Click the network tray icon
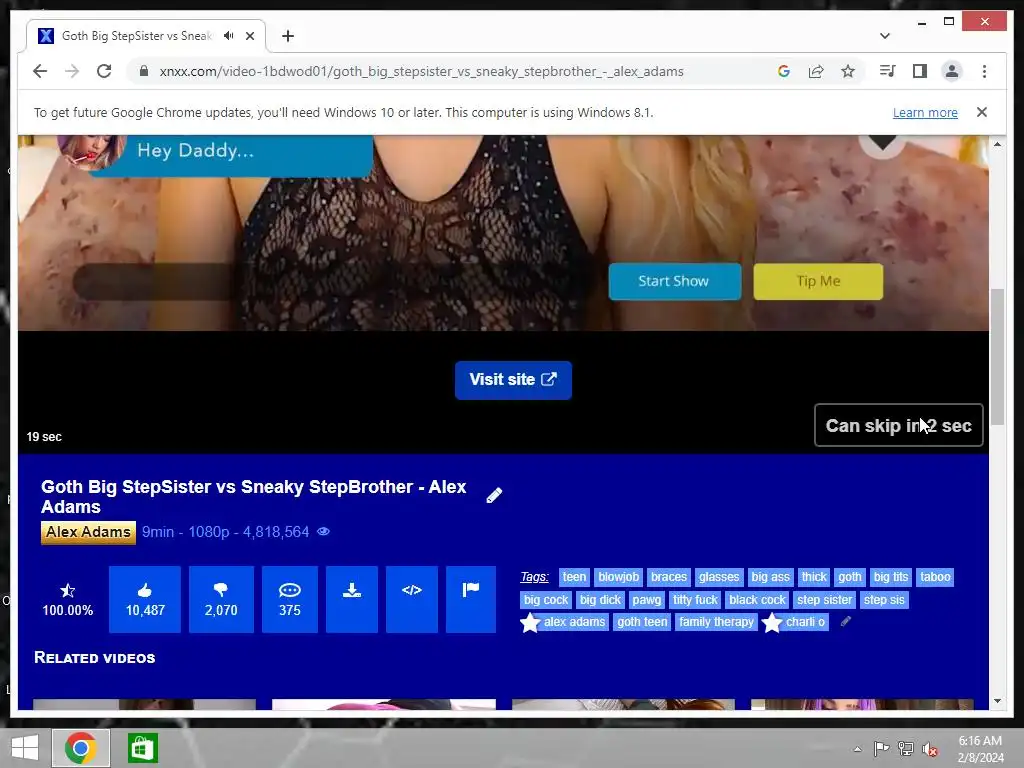1024x768 pixels. [x=906, y=748]
